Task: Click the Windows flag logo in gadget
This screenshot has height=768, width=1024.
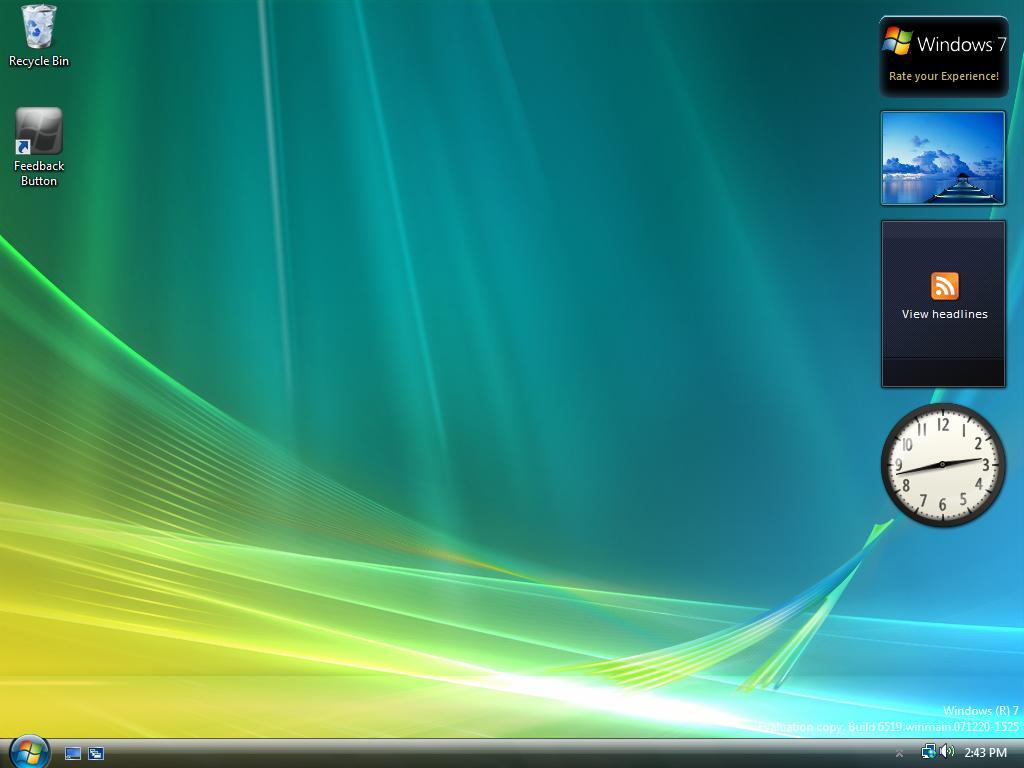Action: click(897, 42)
